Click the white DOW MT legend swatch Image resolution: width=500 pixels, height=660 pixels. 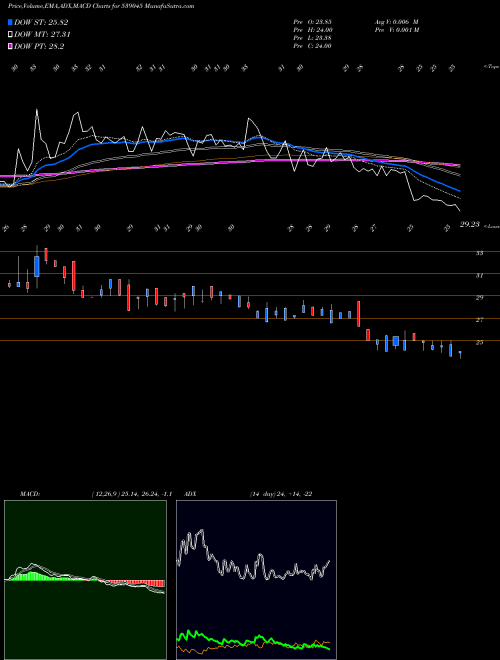10,35
